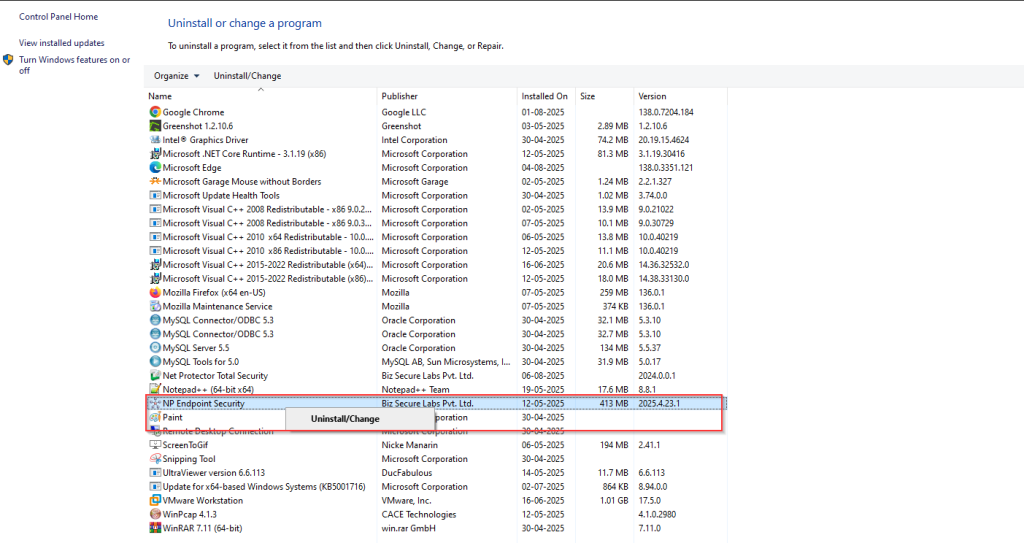Sort programs by Installed On column

(544, 96)
